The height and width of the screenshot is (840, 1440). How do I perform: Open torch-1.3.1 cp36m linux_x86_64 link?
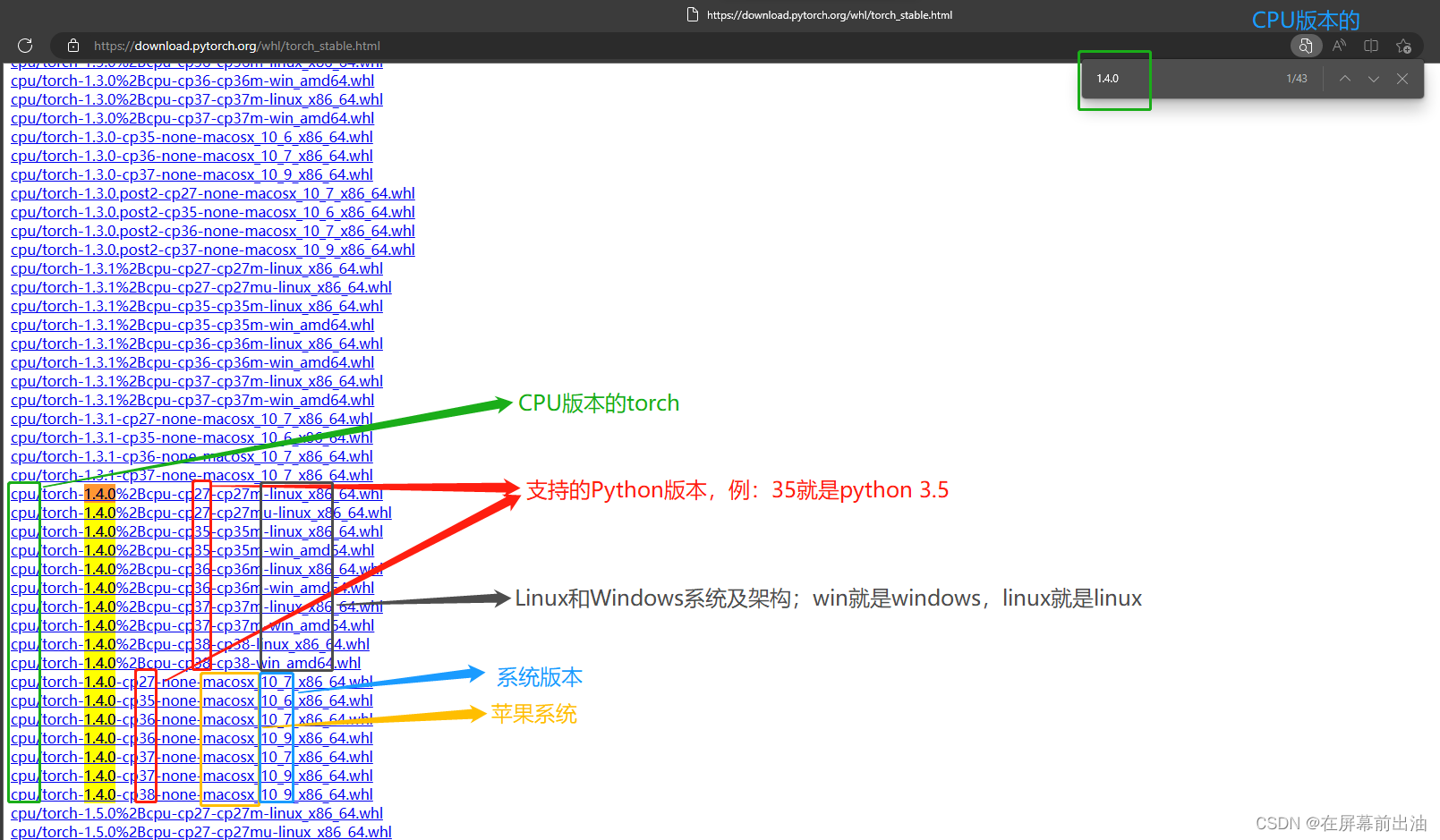[x=197, y=344]
